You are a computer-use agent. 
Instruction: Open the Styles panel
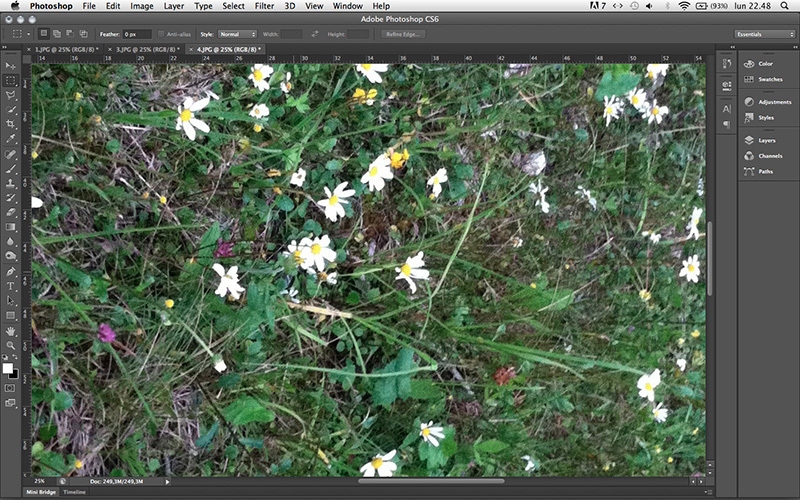coord(768,118)
